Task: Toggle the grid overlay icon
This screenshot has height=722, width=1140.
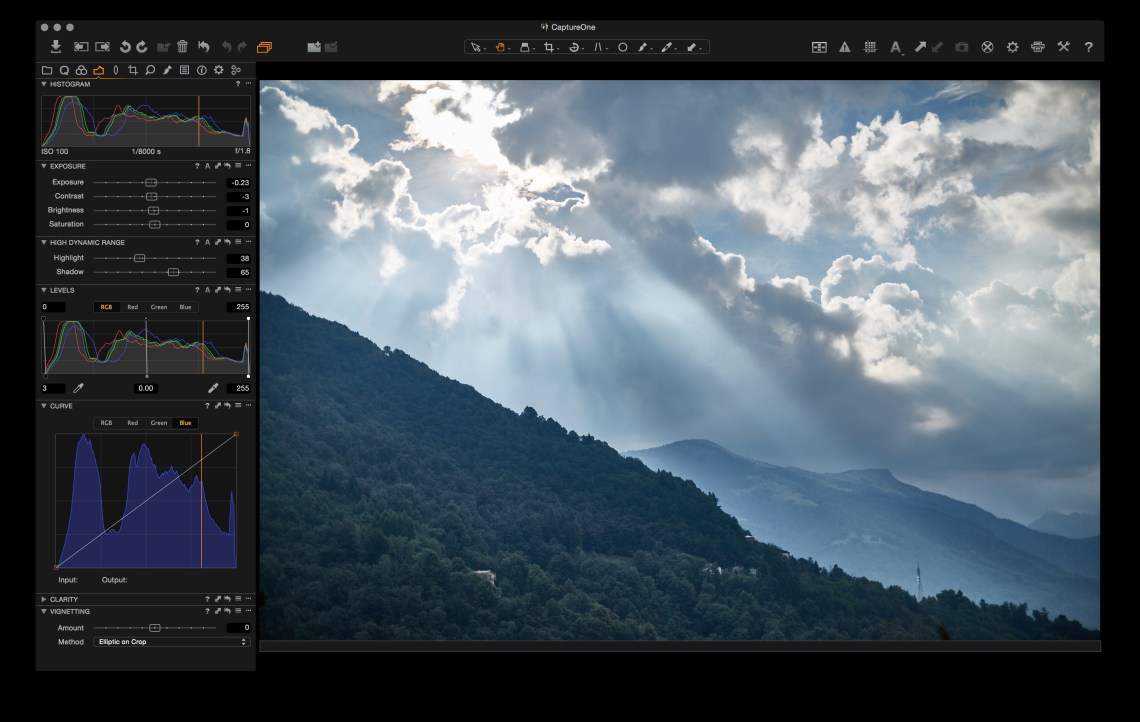Action: coord(870,47)
